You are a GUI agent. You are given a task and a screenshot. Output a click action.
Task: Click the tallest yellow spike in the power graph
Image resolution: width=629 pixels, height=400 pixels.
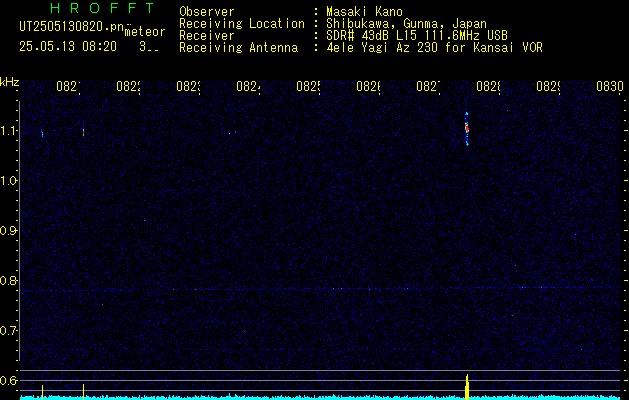tap(467, 387)
